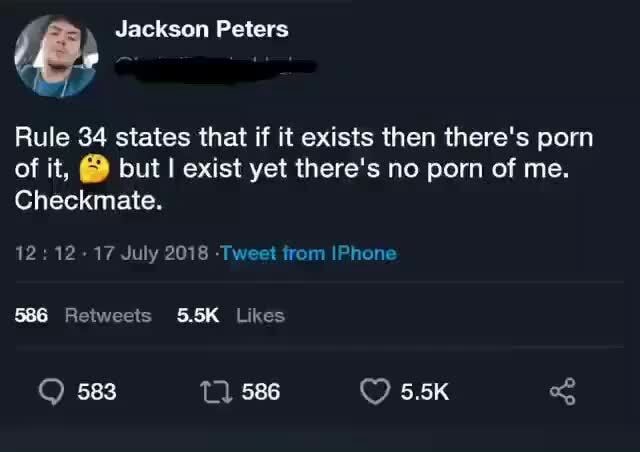Click the 5.5K count next to heart
Viewport: 640px width, 452px height.
click(x=425, y=392)
